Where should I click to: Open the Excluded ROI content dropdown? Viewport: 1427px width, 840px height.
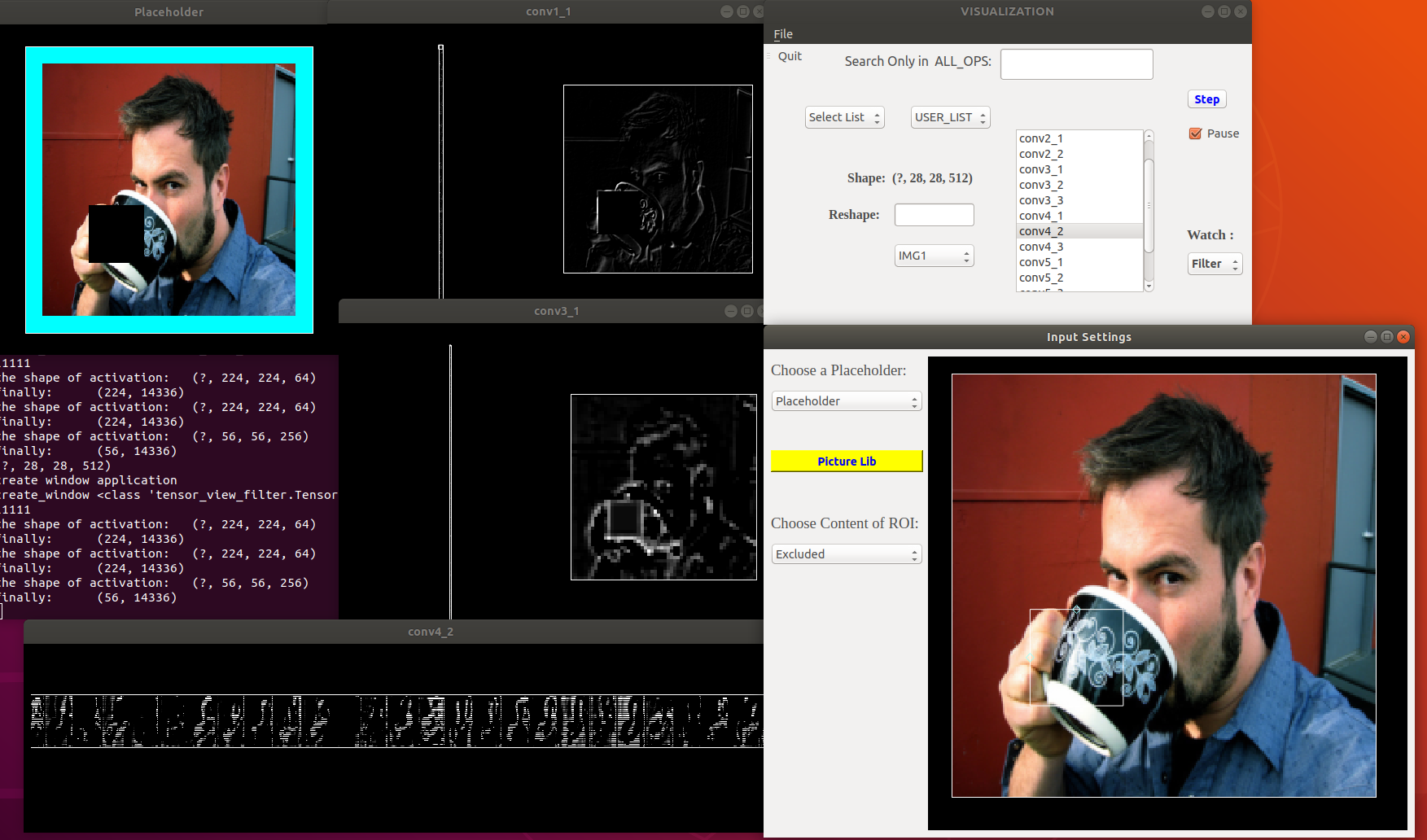(x=846, y=554)
